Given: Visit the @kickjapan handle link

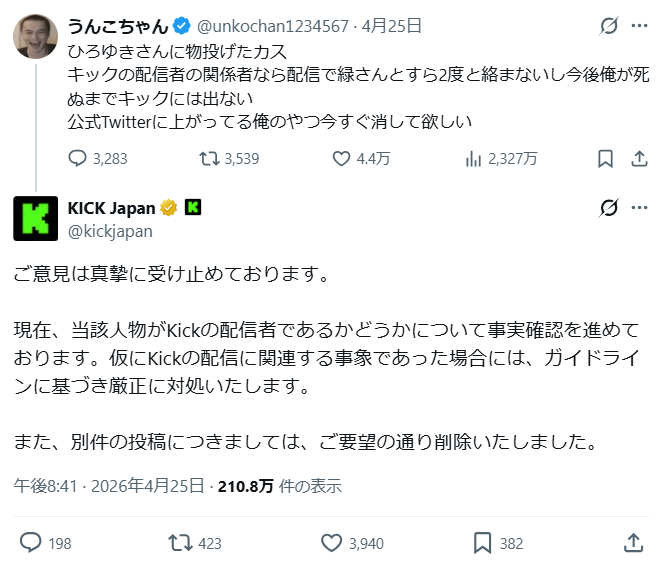Looking at the screenshot, I should (x=110, y=231).
